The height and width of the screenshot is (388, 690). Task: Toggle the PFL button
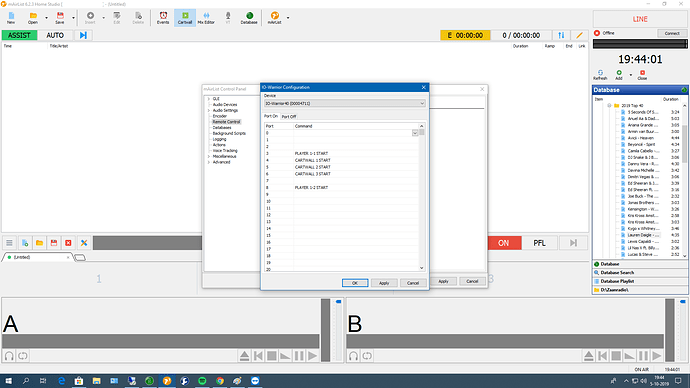tap(540, 243)
